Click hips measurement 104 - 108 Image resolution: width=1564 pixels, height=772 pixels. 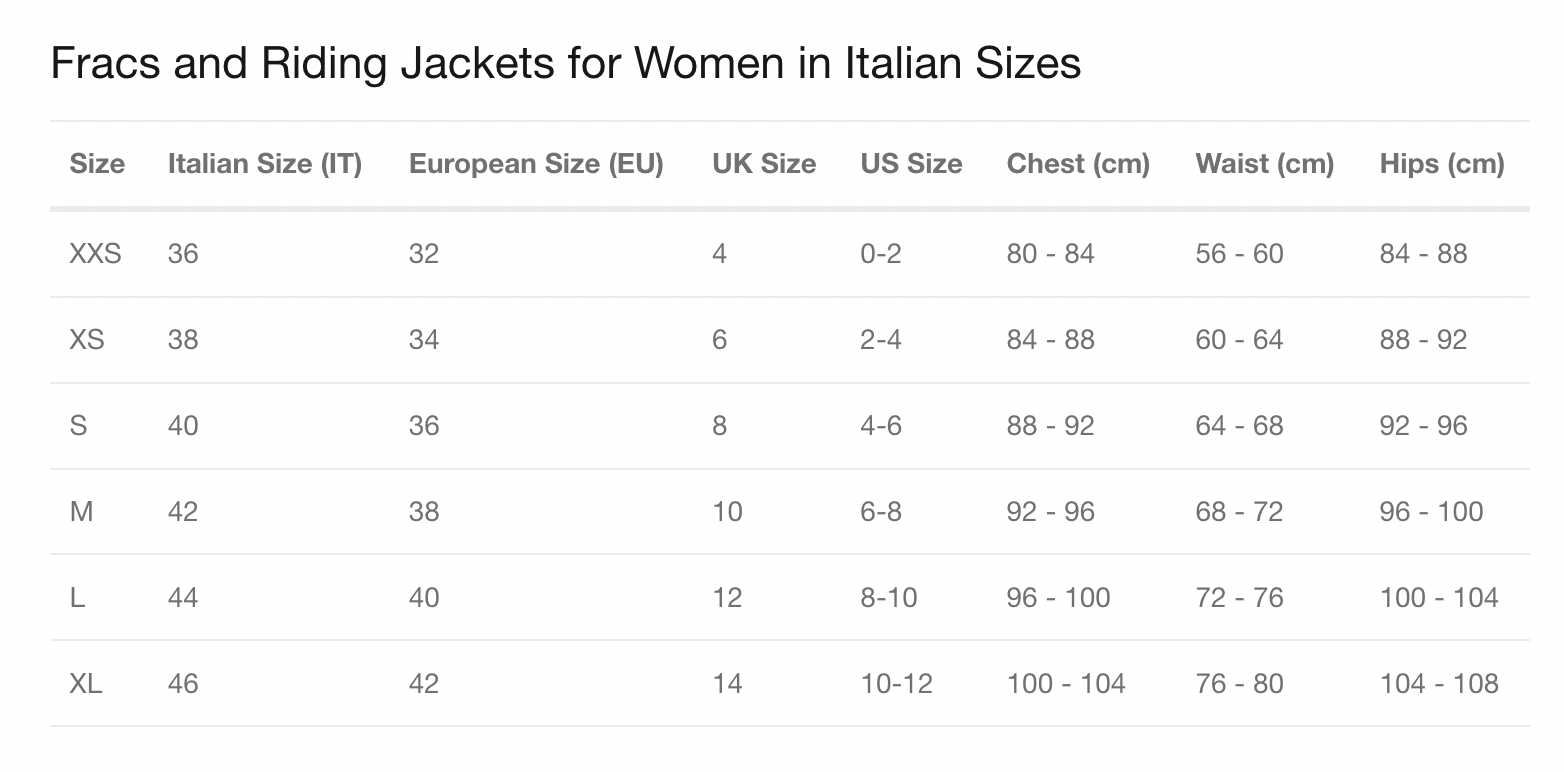1439,684
